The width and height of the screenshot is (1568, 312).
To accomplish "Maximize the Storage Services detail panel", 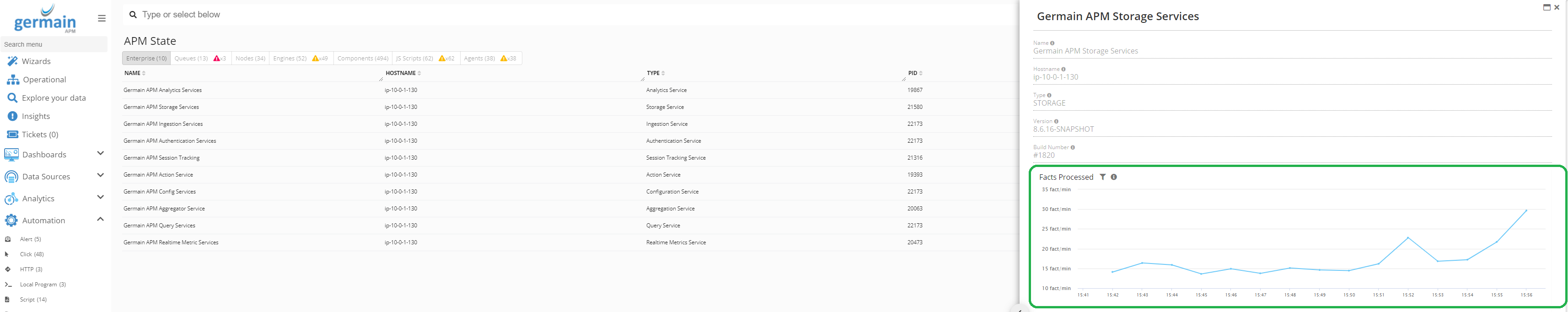I will pos(1547,7).
